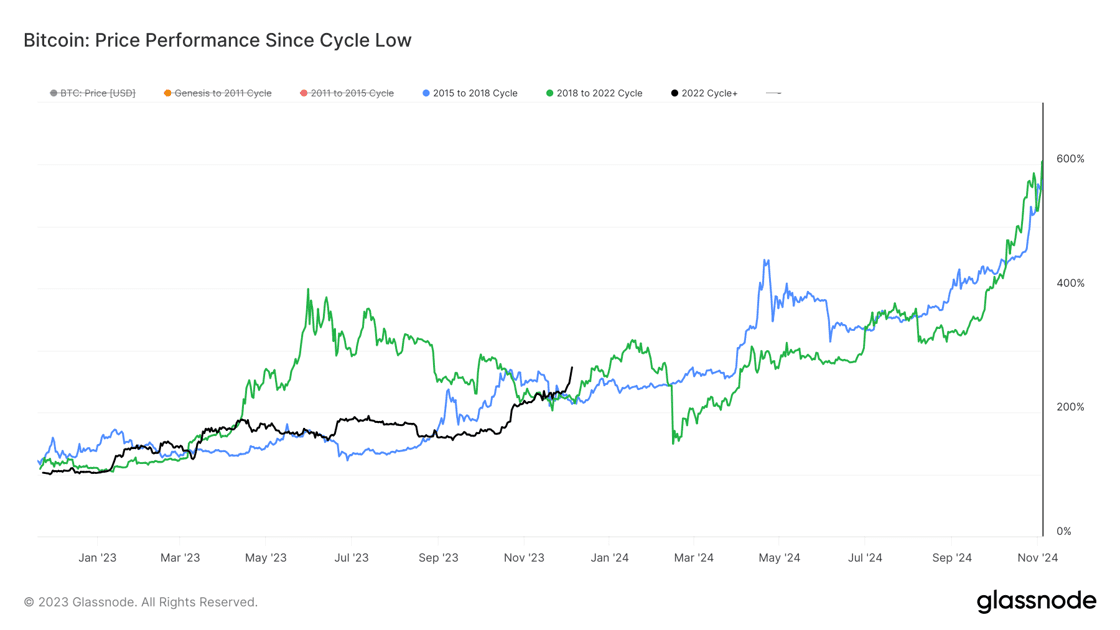The width and height of the screenshot is (1120, 630).
Task: Select the Nov '23 x-axis label
Action: coord(524,558)
